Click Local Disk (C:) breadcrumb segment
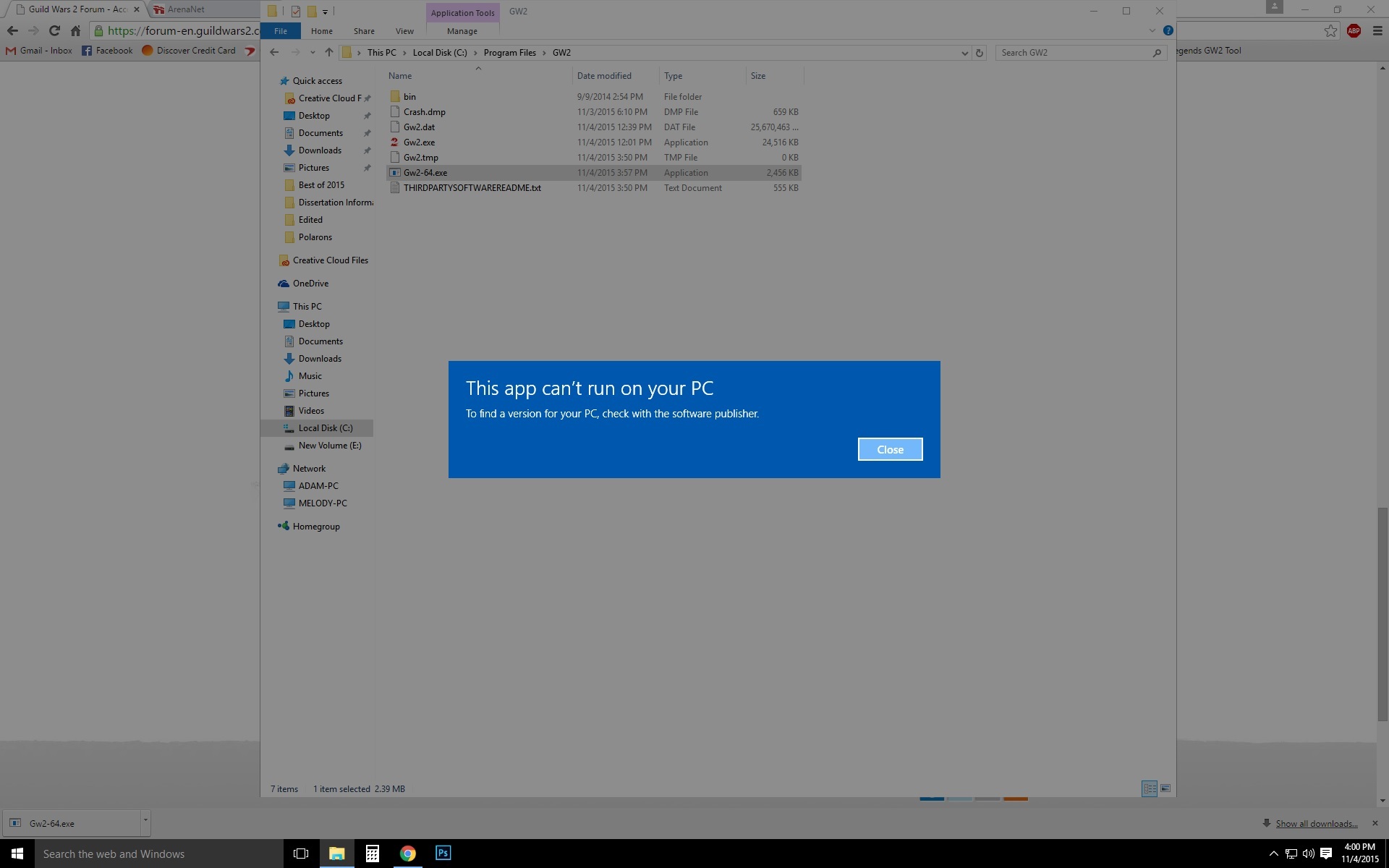The image size is (1389, 868). pos(440,53)
